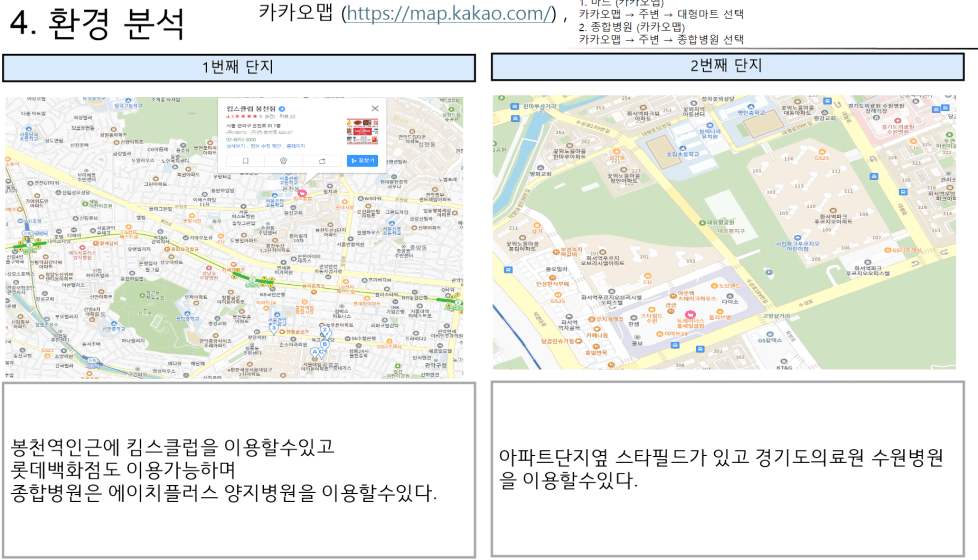Click the 정보 수정 제안 link
The height and width of the screenshot is (560, 978).
(x=266, y=146)
